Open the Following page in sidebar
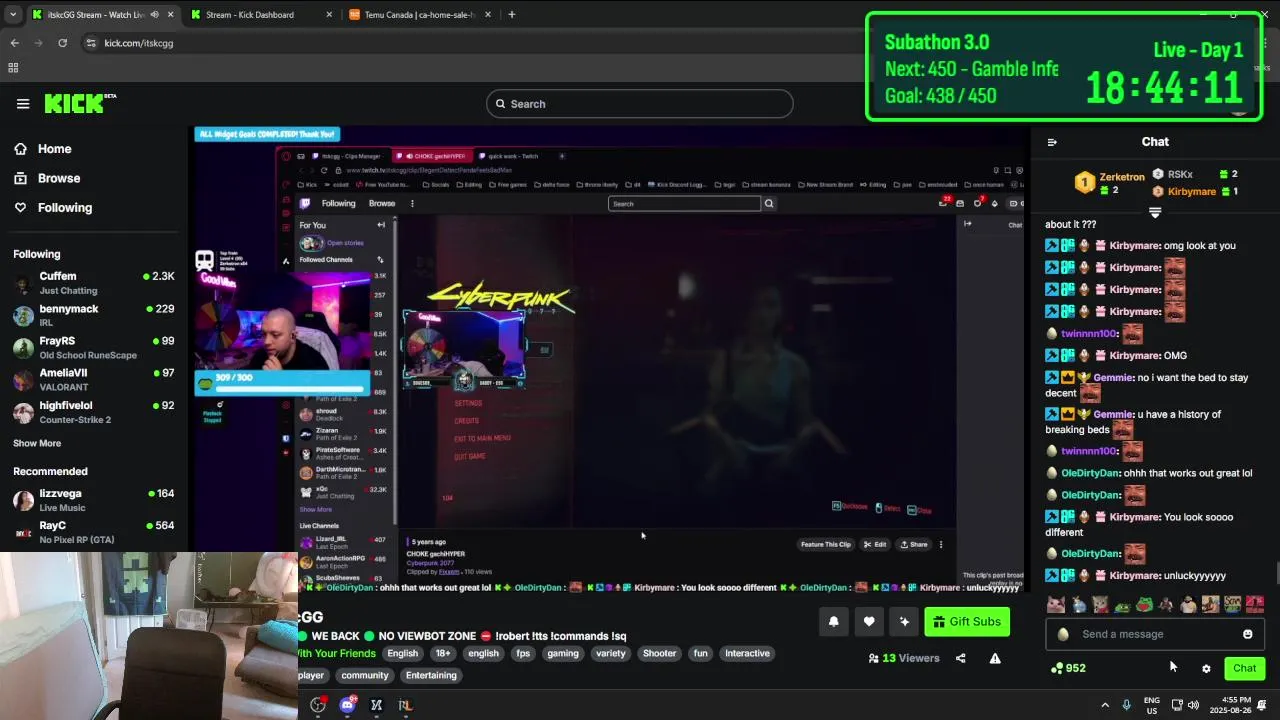The width and height of the screenshot is (1280, 720). click(x=65, y=208)
